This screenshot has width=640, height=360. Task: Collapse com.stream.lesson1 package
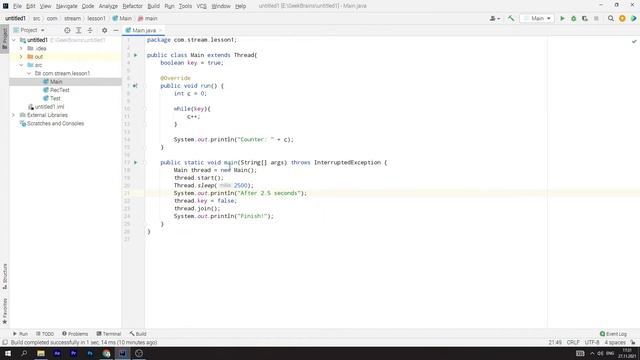[x=29, y=73]
